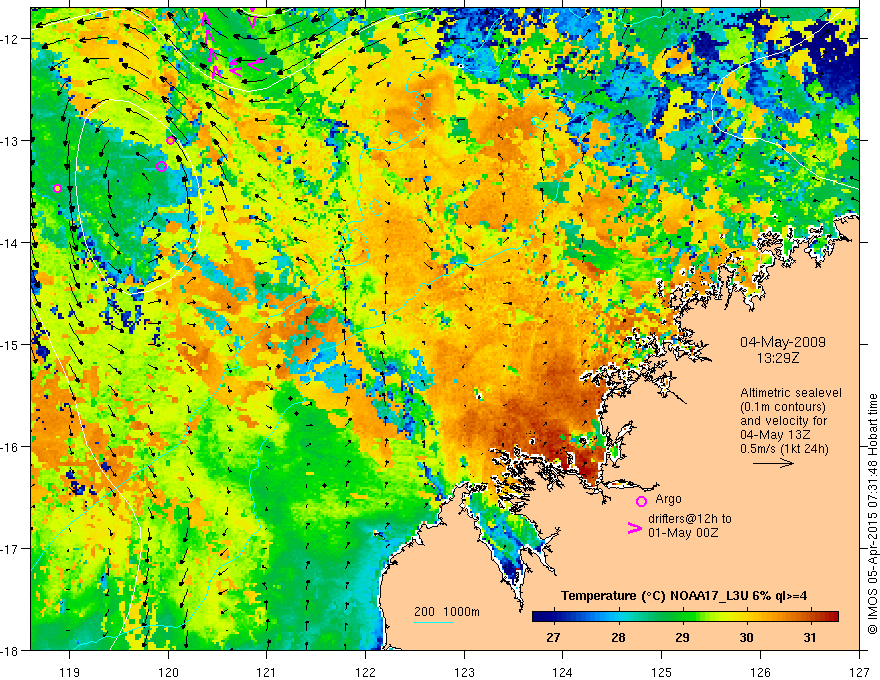Click the colorbar label 30
The image size is (880, 680).
pos(746,637)
